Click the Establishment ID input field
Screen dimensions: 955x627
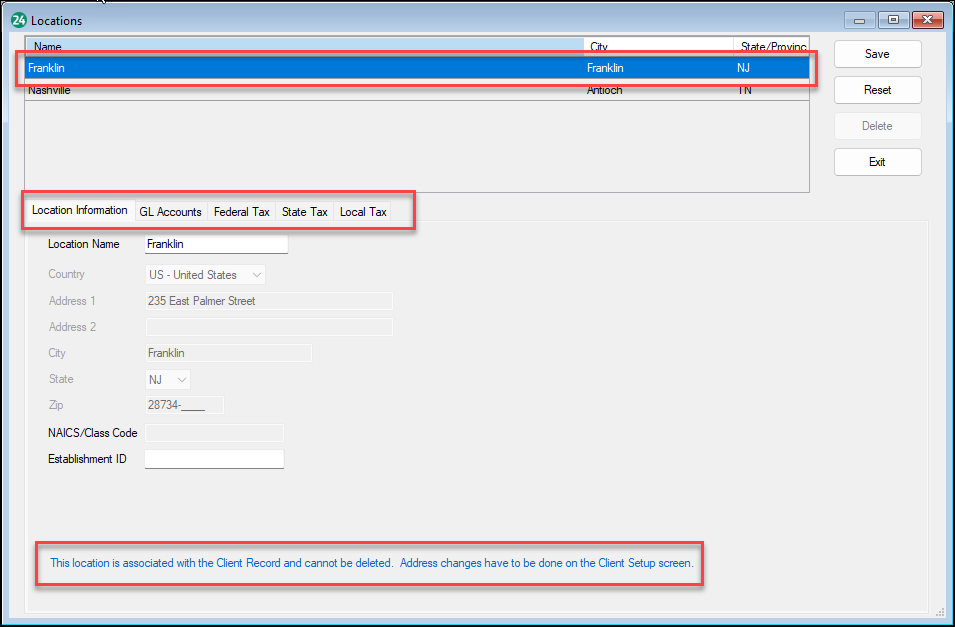pos(213,458)
